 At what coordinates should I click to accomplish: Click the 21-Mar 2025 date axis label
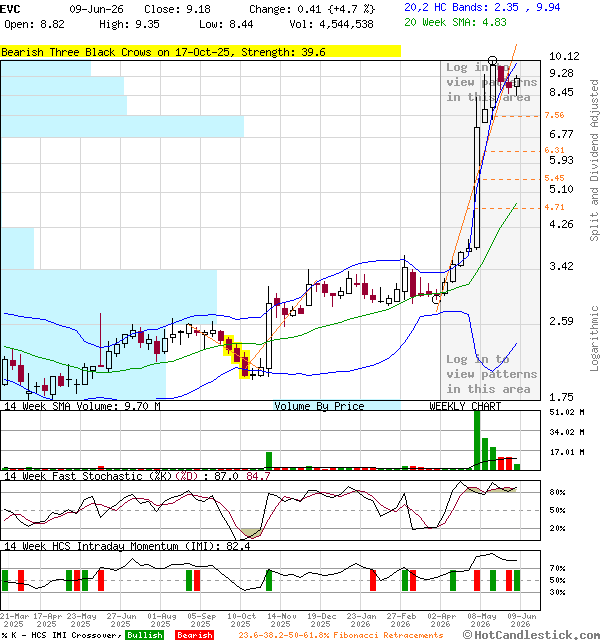(14, 620)
